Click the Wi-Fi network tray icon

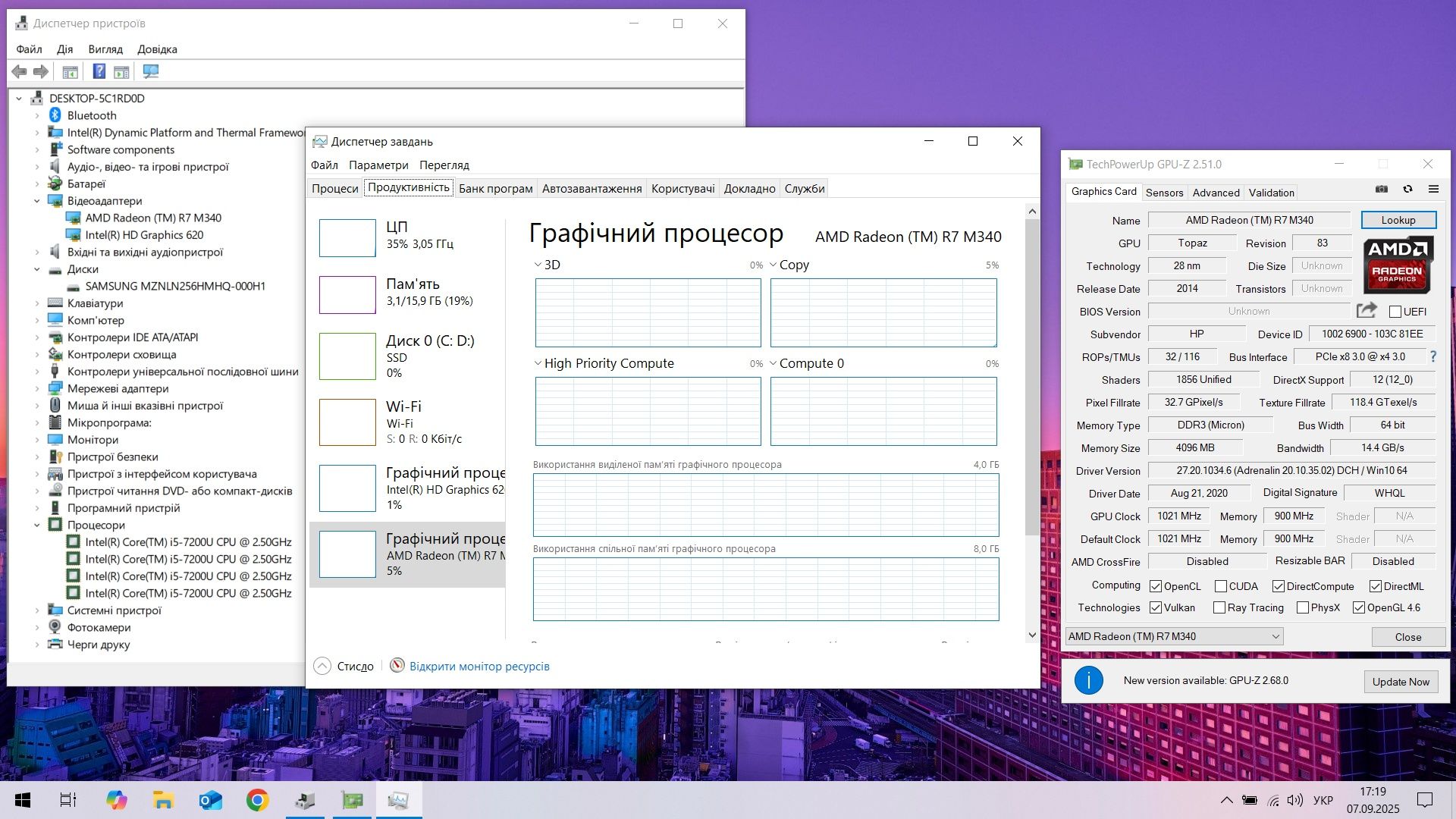1273,800
